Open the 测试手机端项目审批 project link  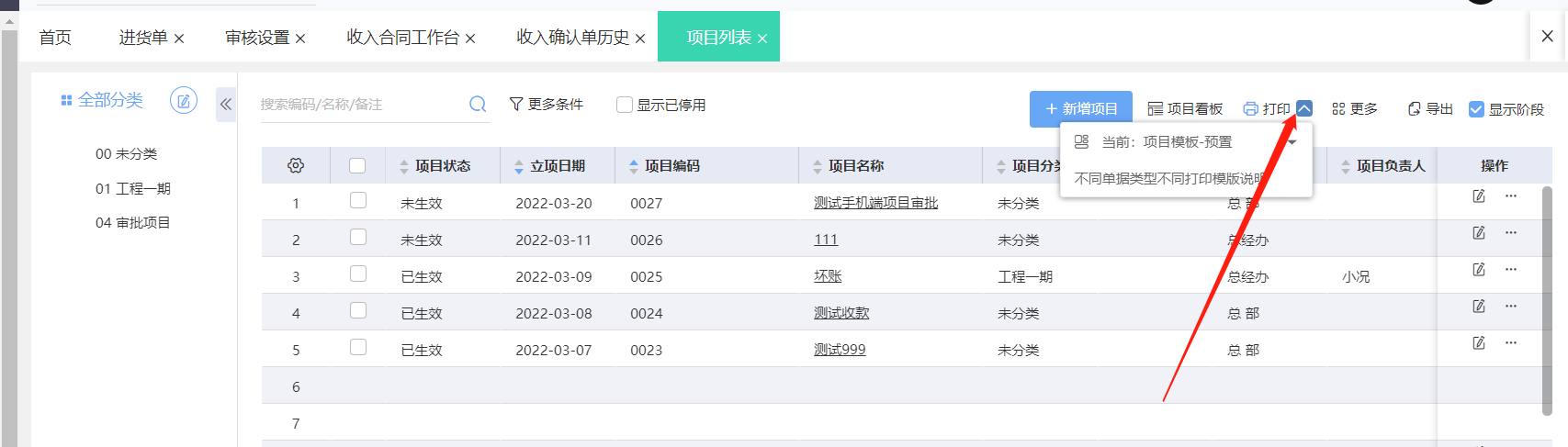tap(875, 203)
